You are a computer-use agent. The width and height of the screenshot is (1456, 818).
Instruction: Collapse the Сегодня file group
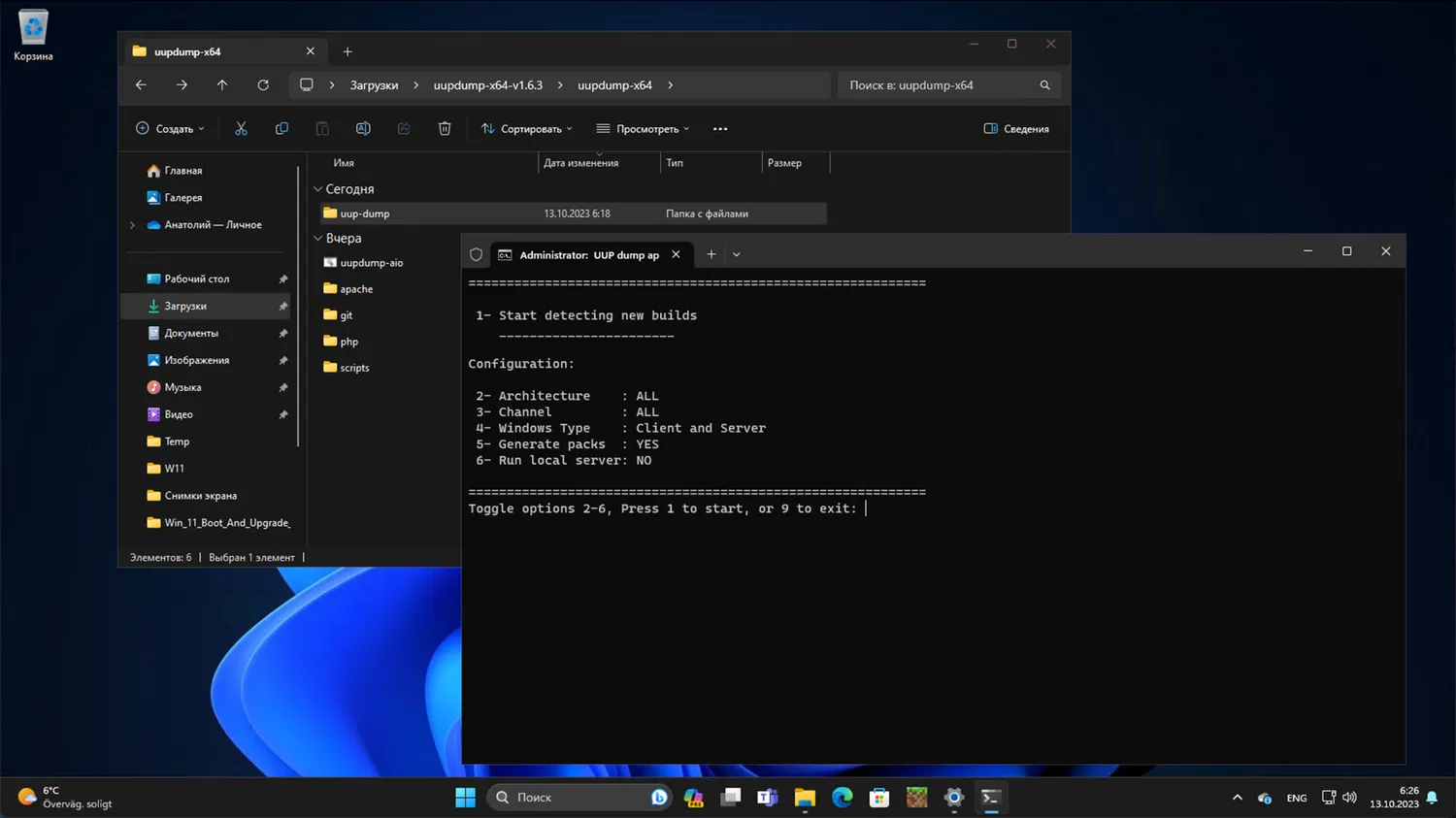[318, 189]
